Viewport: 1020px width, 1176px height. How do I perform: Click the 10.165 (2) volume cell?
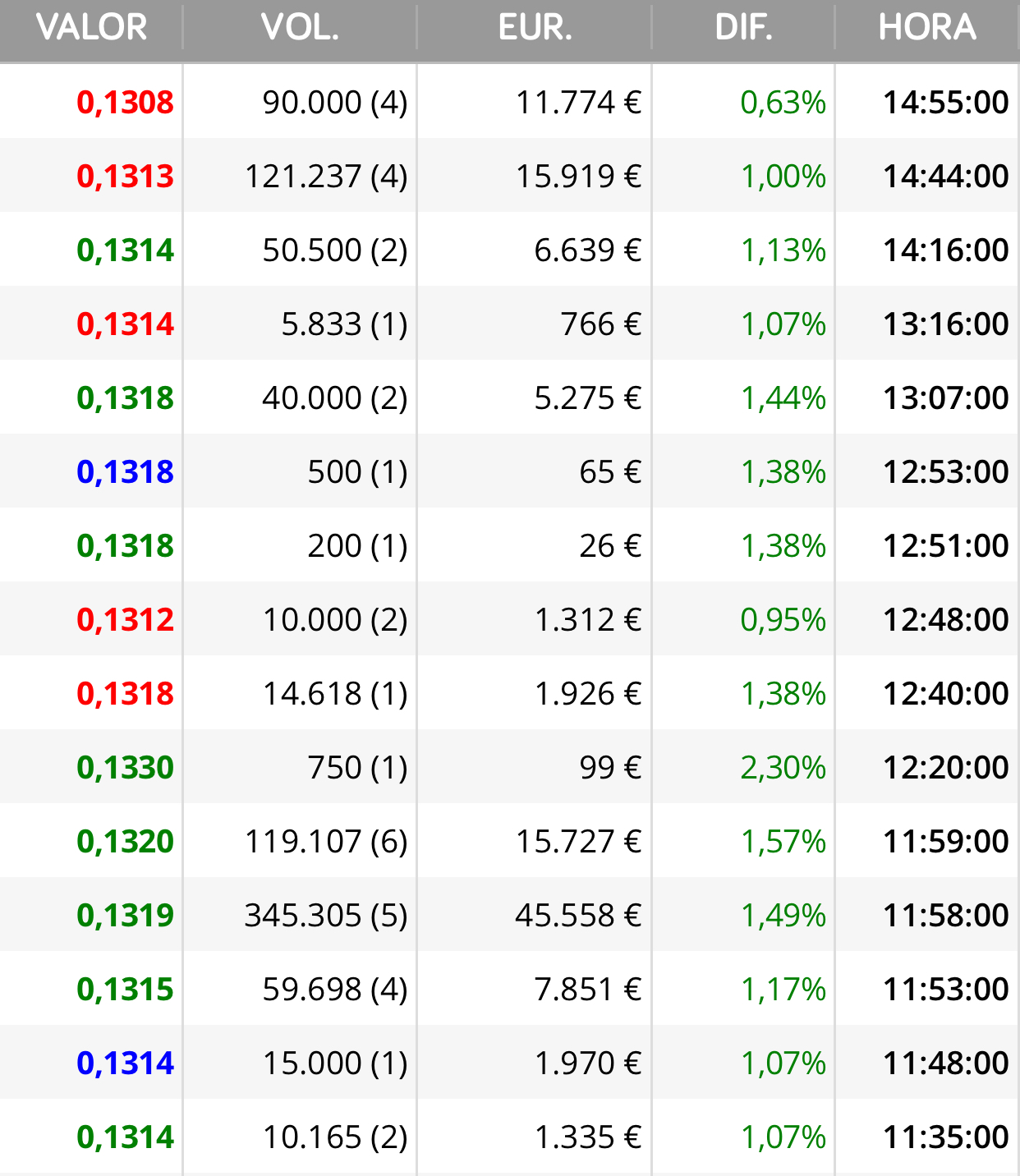coord(335,1137)
